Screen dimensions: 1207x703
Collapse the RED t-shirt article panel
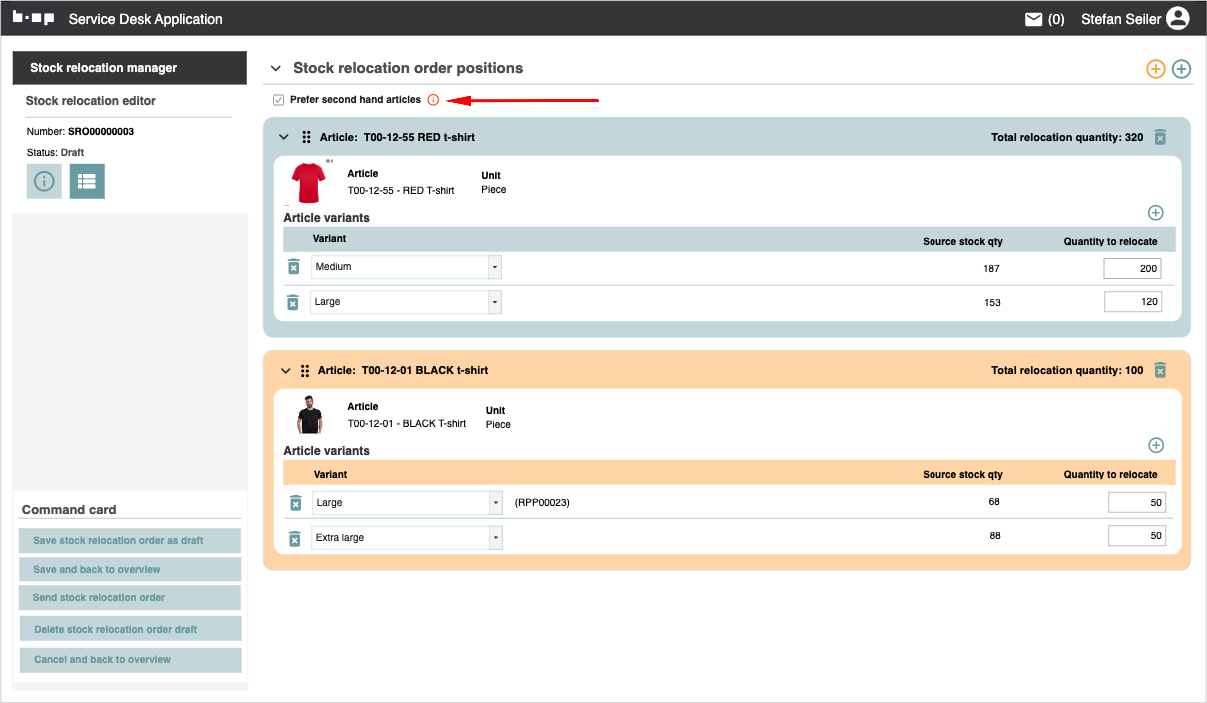pos(284,137)
